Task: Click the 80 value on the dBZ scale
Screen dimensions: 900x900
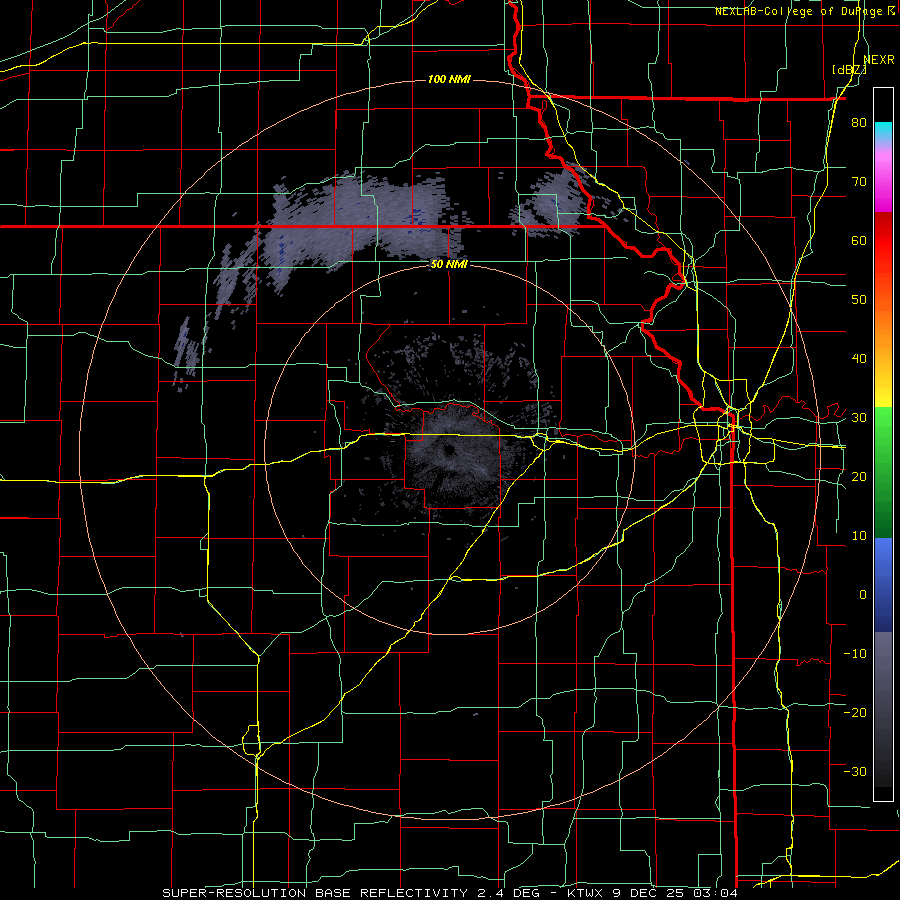Action: coord(859,123)
